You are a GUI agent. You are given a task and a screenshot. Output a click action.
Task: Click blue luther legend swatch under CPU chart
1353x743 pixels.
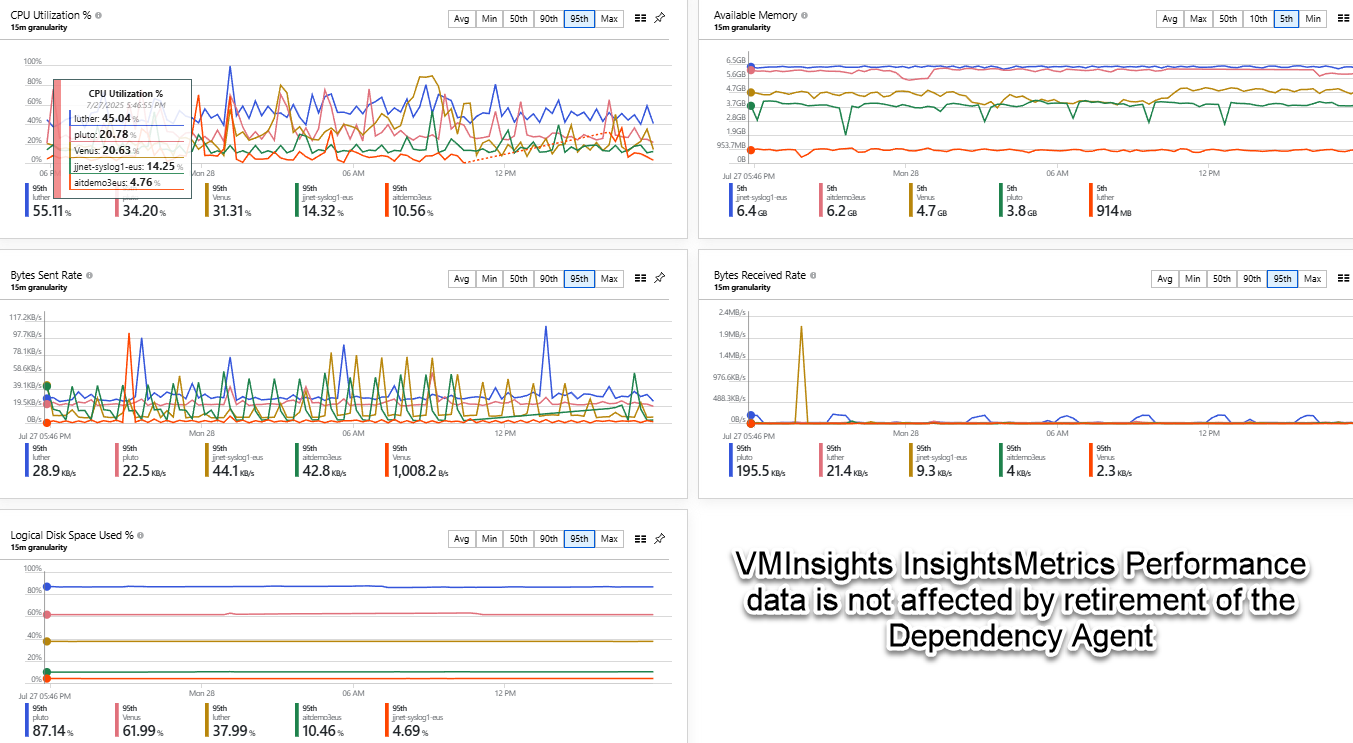coord(27,200)
